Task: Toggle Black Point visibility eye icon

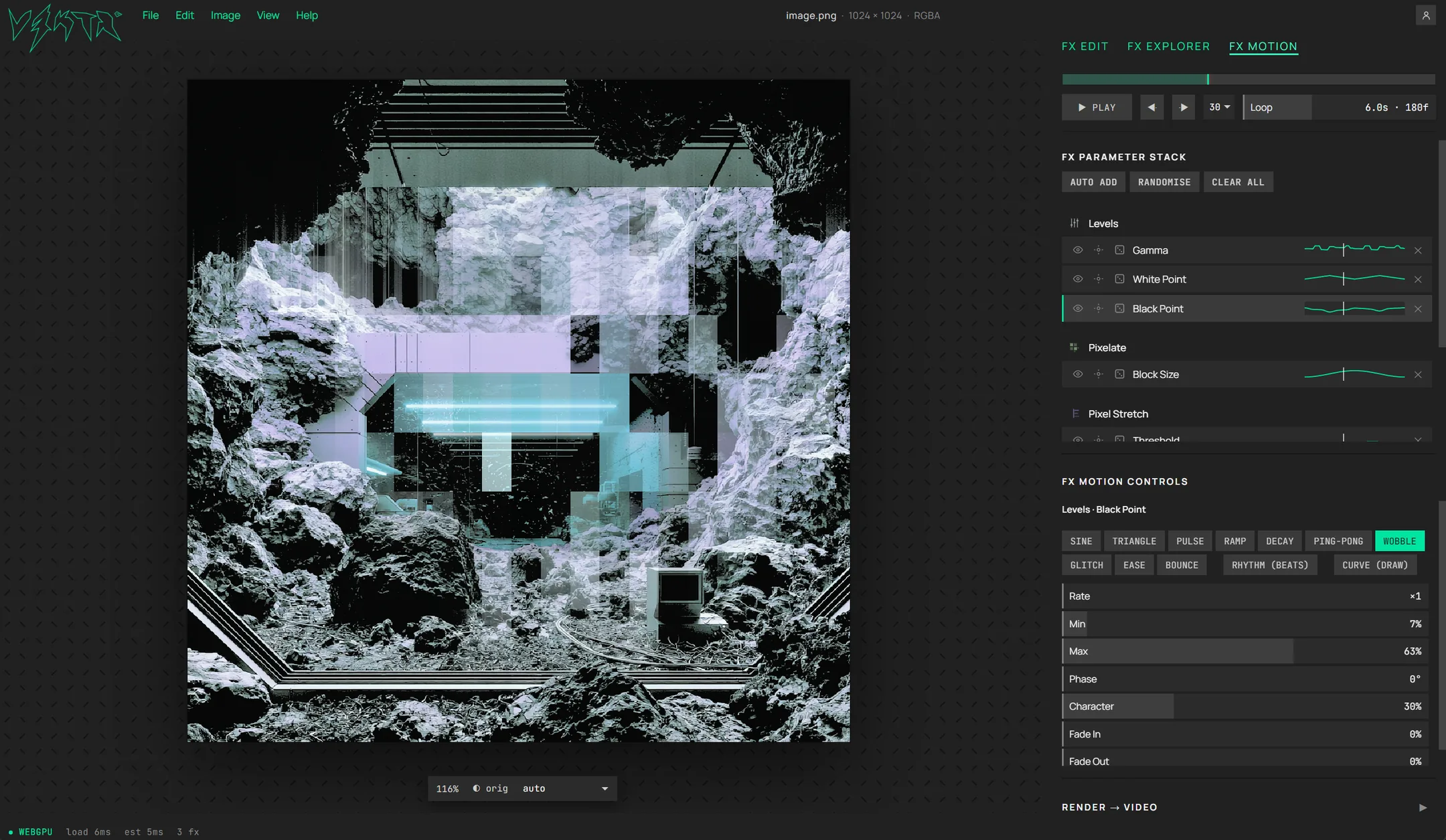Action: click(1078, 309)
